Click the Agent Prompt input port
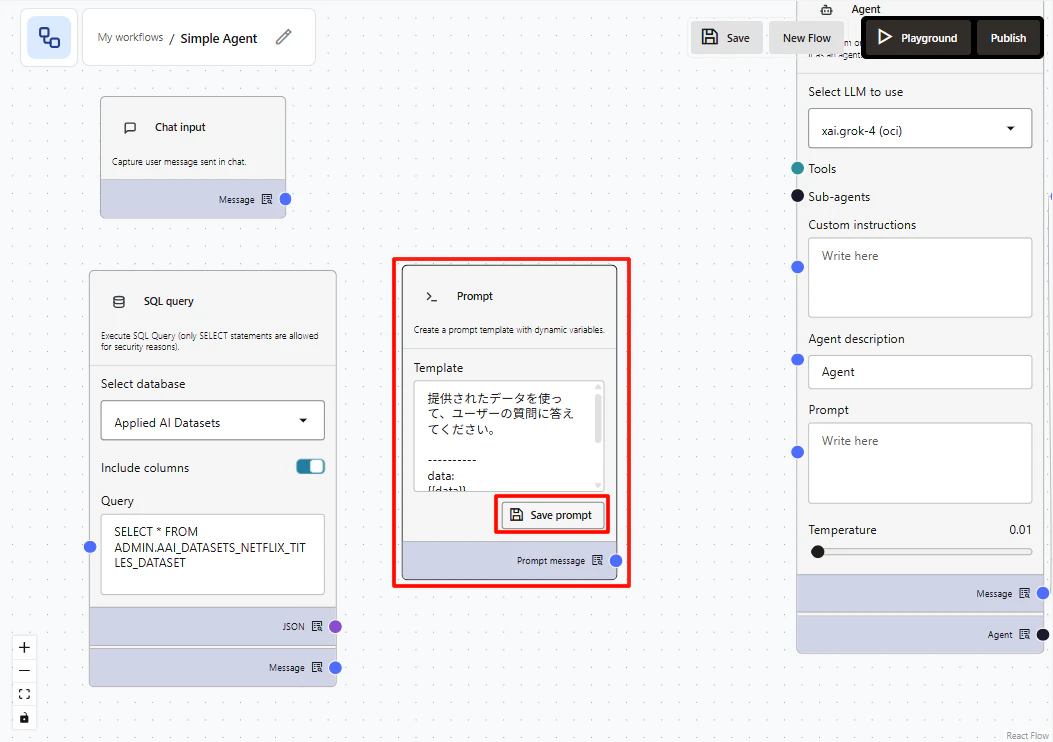 point(797,452)
